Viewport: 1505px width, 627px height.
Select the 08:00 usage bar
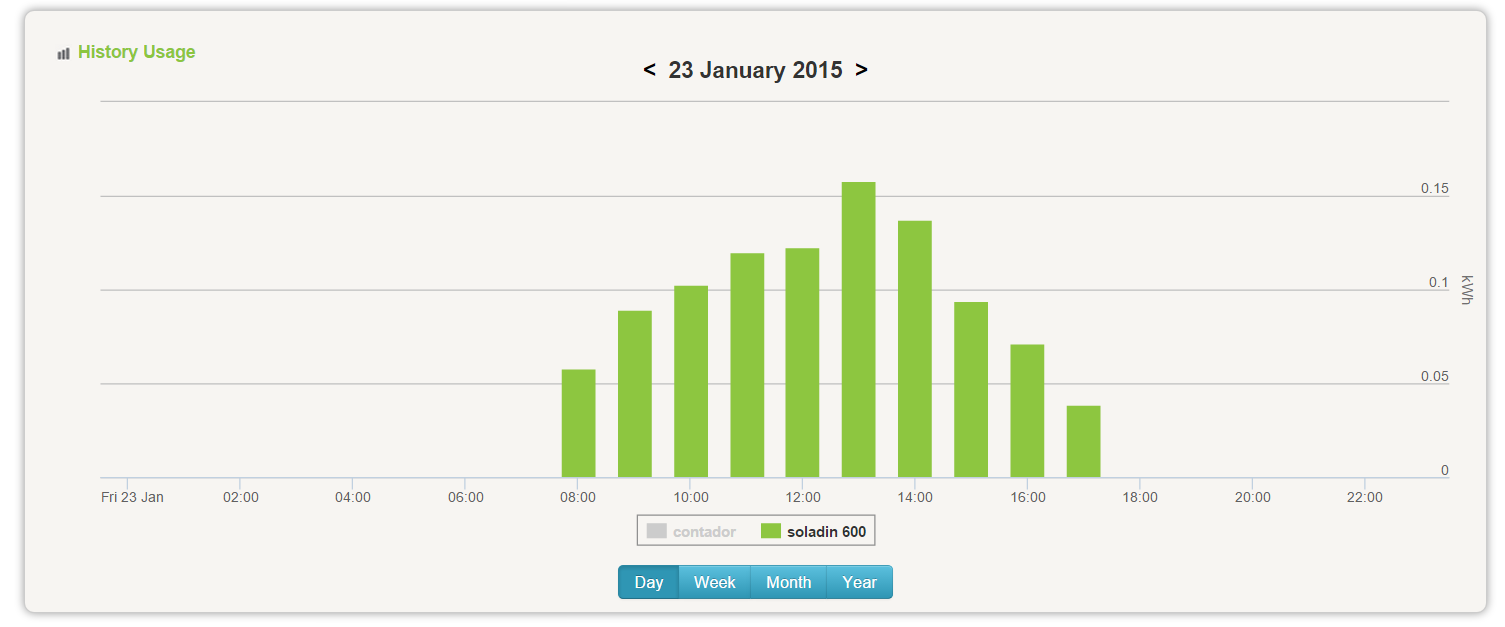(x=579, y=424)
